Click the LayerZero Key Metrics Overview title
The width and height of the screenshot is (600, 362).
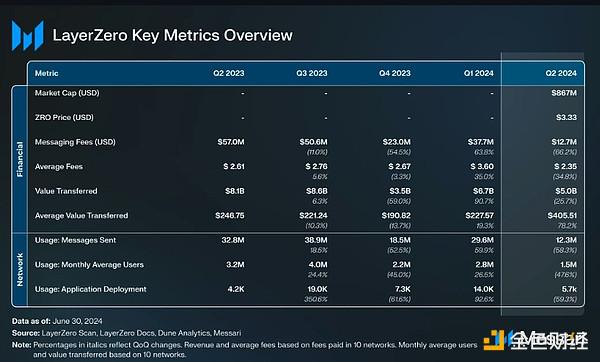[x=173, y=35]
